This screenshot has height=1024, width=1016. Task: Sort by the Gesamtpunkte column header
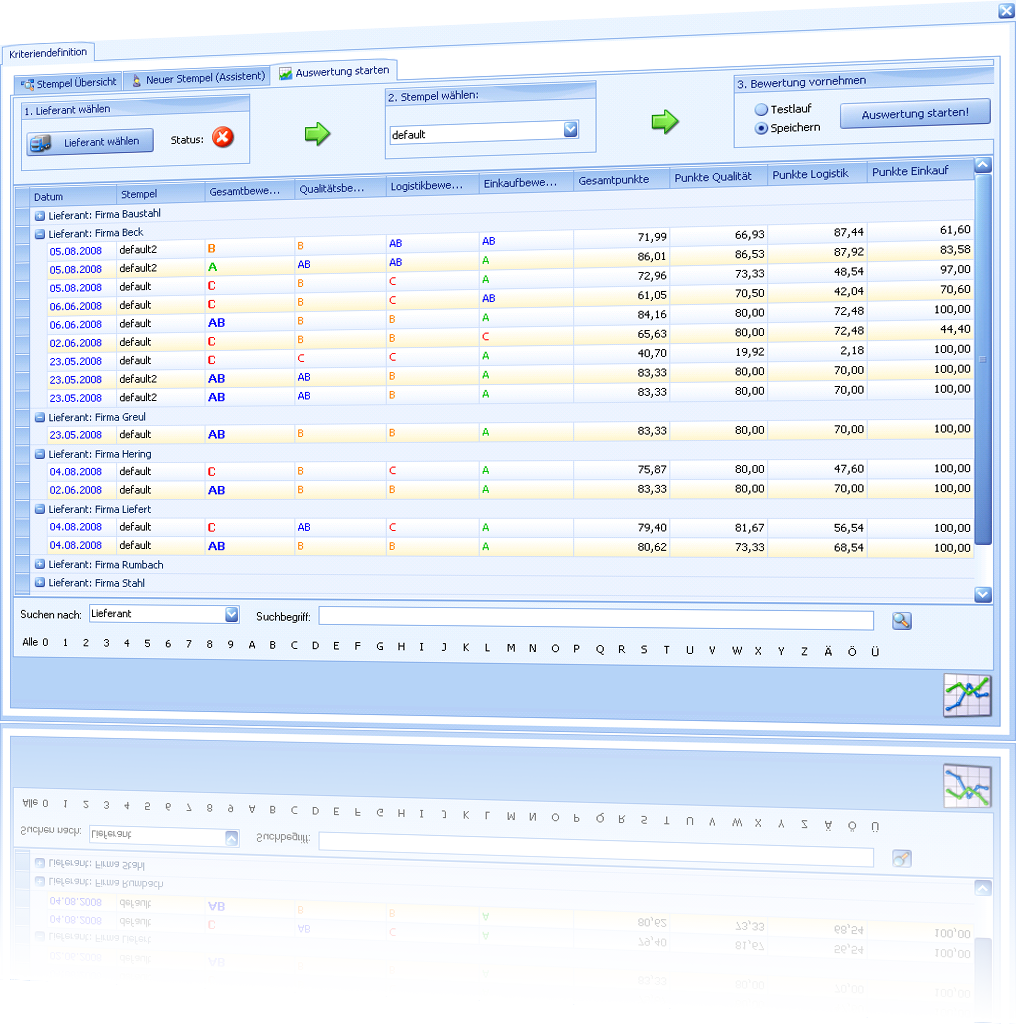tap(622, 180)
